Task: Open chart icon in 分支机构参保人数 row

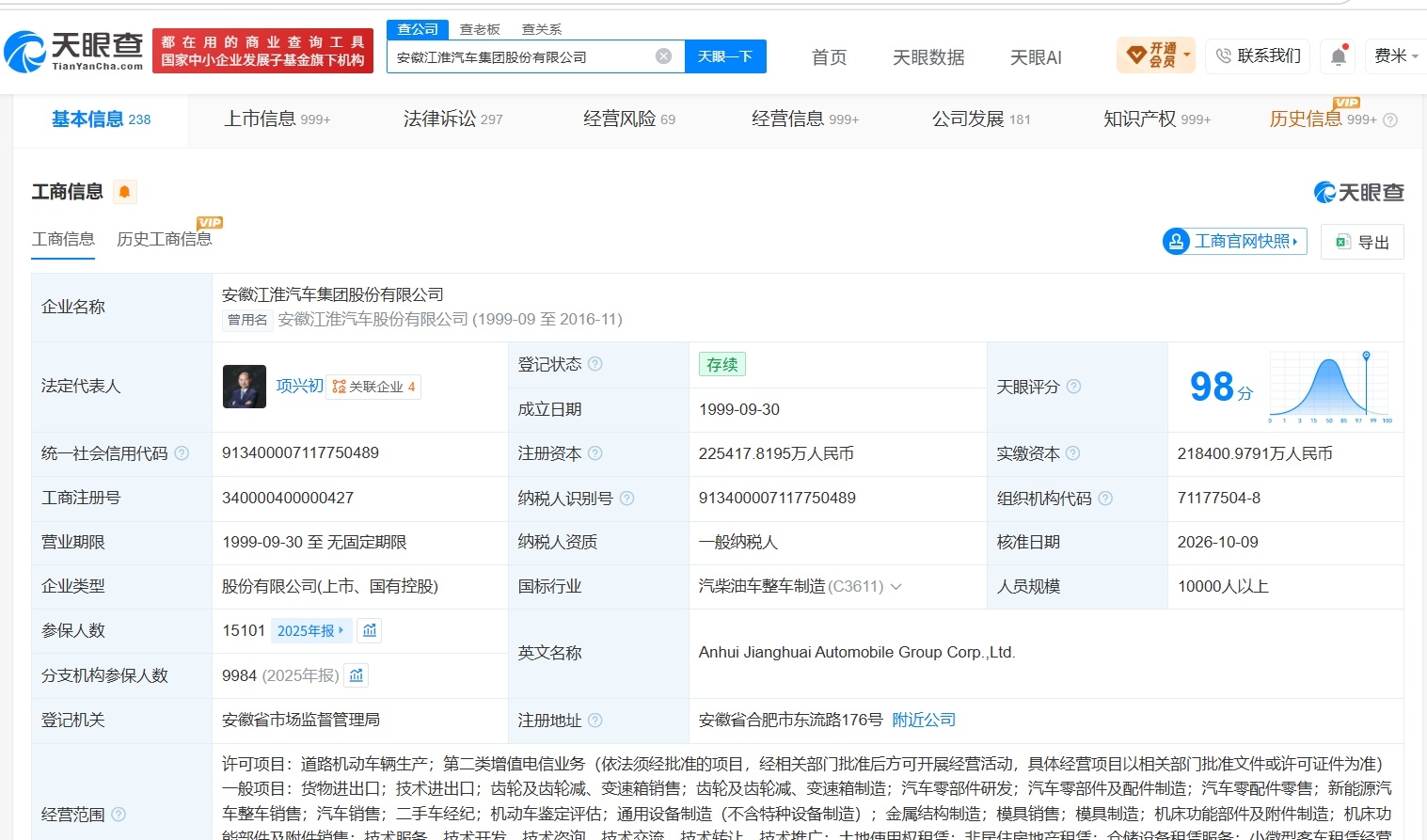Action: click(x=356, y=675)
